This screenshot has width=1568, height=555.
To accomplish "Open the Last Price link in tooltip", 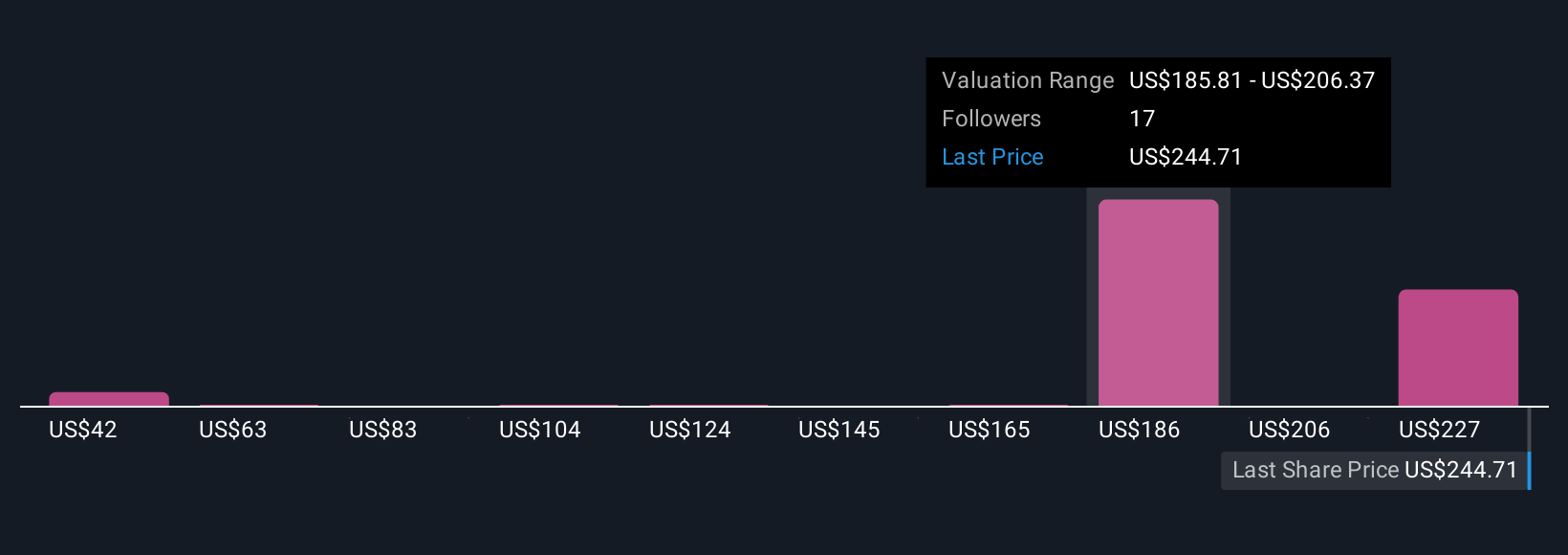I will pyautogui.click(x=992, y=157).
